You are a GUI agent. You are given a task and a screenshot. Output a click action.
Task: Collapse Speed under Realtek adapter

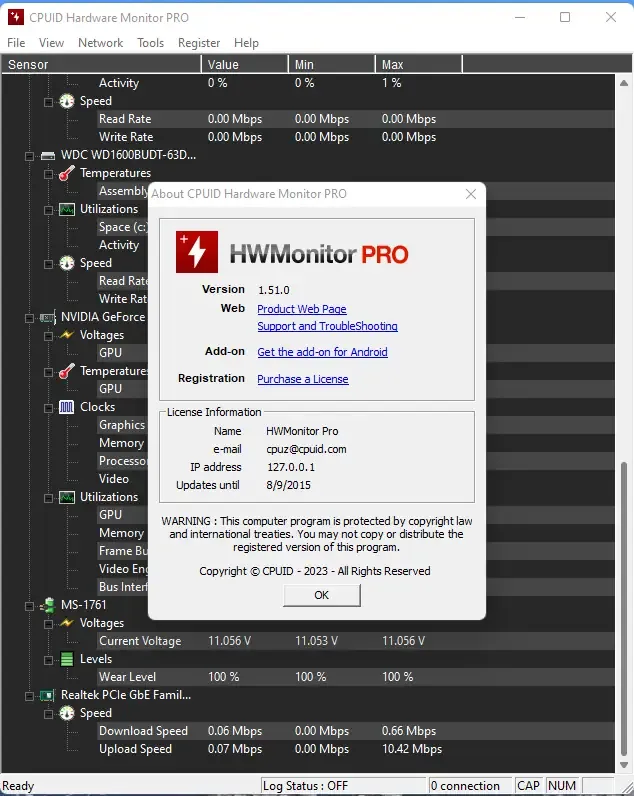coord(48,714)
